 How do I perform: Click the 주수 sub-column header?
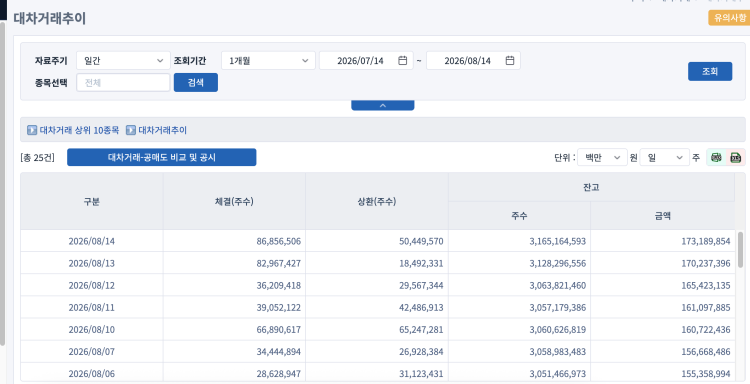pos(519,216)
